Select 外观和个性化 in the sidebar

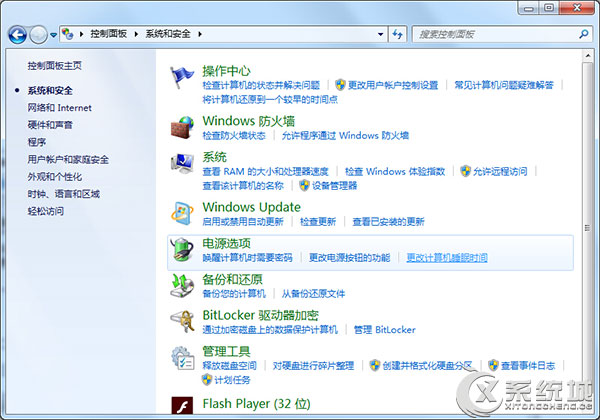click(x=55, y=177)
